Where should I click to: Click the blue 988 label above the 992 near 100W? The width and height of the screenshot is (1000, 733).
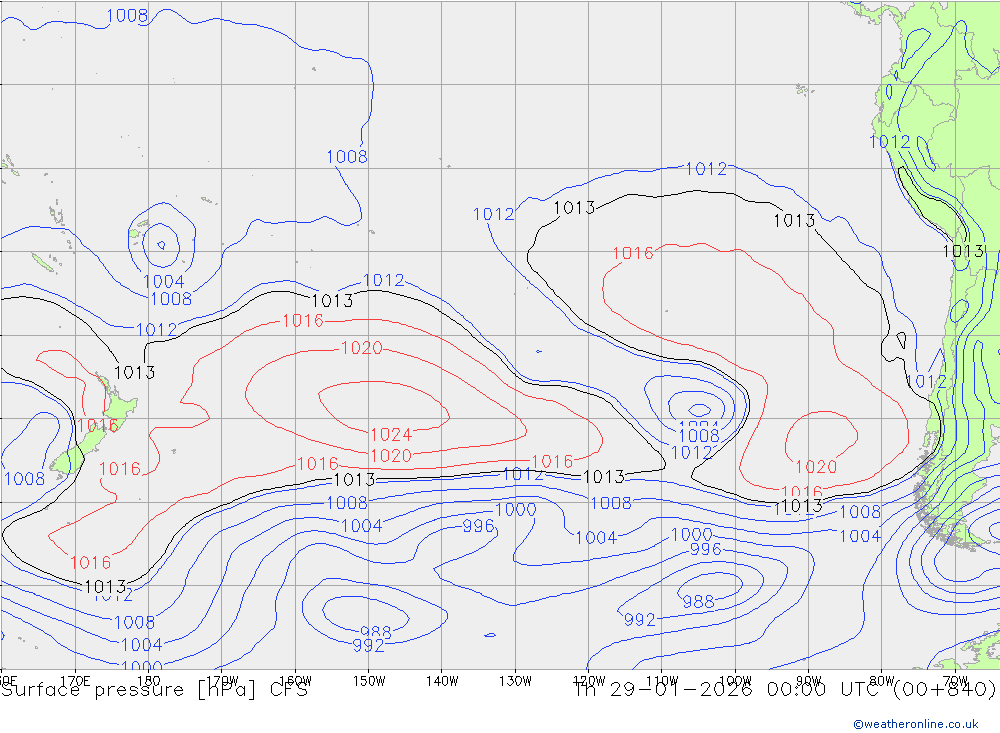[x=698, y=601]
